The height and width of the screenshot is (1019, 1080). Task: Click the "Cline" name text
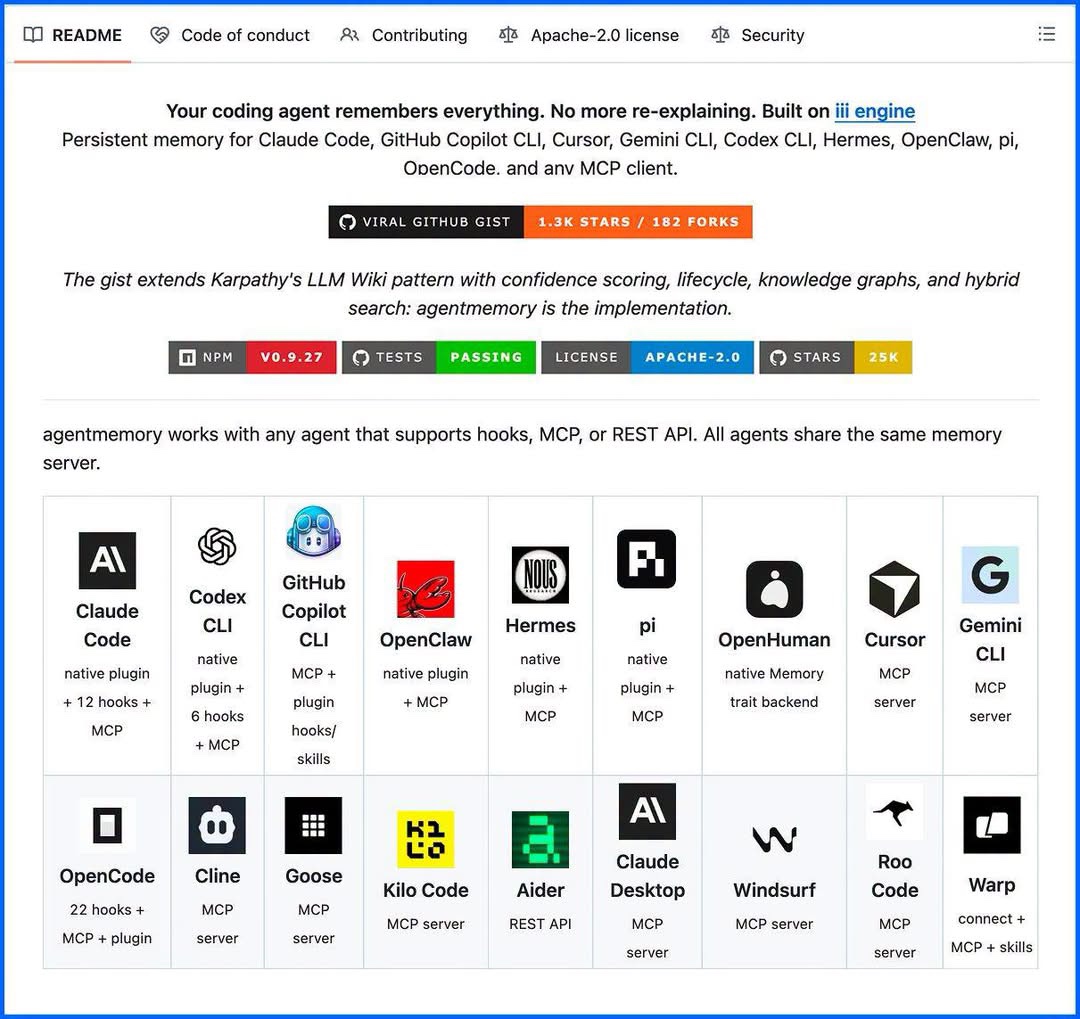(217, 876)
